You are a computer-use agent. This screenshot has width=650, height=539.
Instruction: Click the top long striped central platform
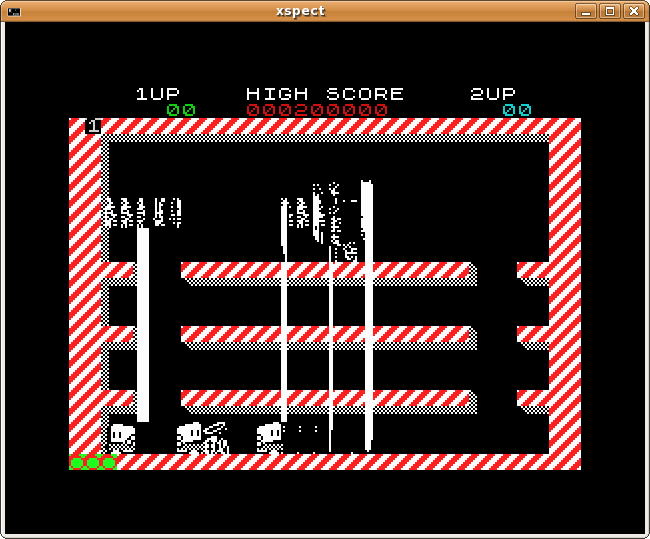pos(325,270)
